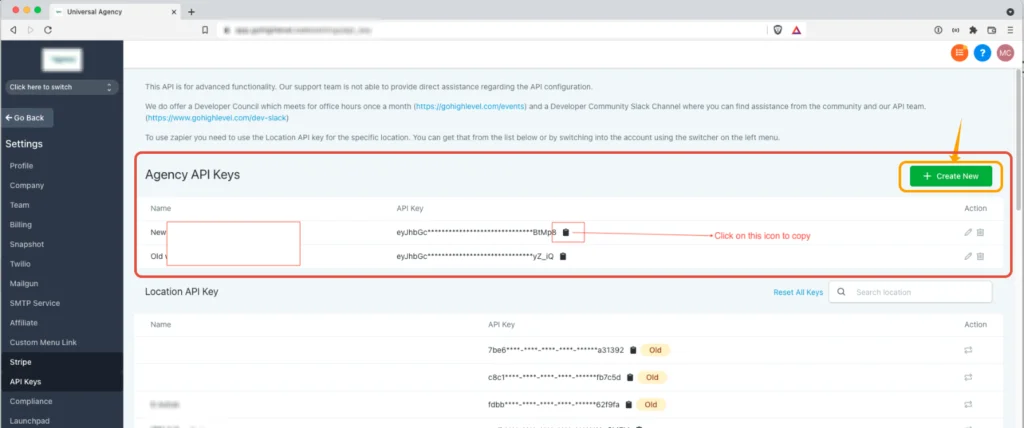Copy location key ending a31392
This screenshot has width=1024, height=428.
pyautogui.click(x=633, y=350)
